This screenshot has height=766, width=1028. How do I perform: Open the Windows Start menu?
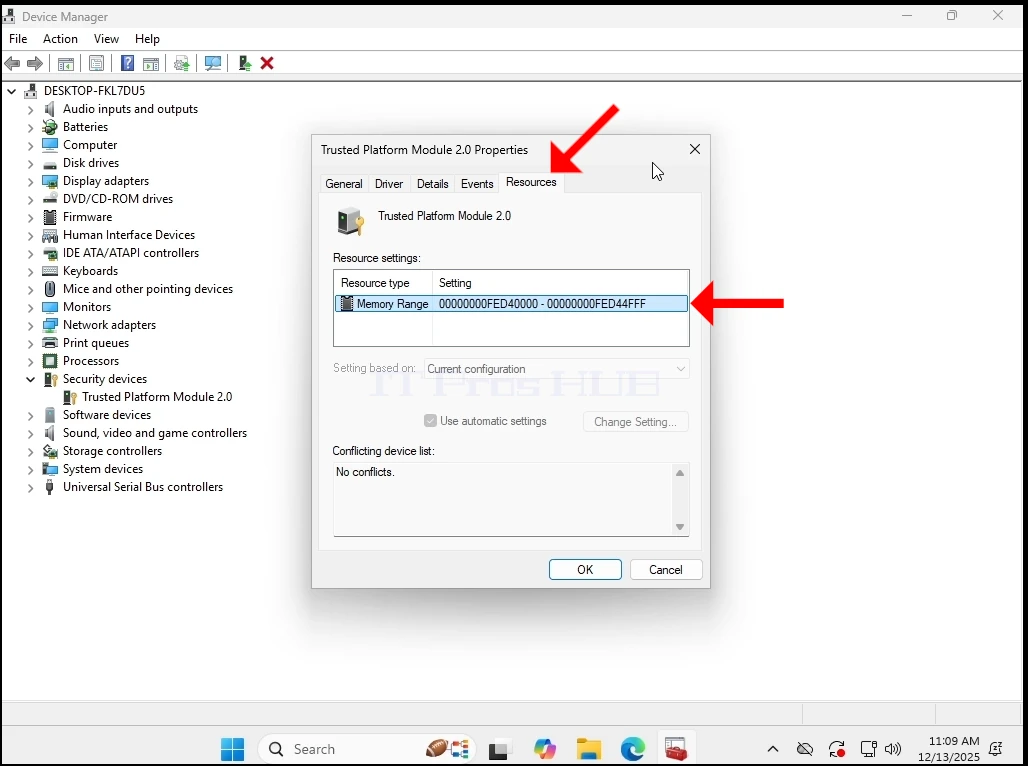tap(232, 749)
